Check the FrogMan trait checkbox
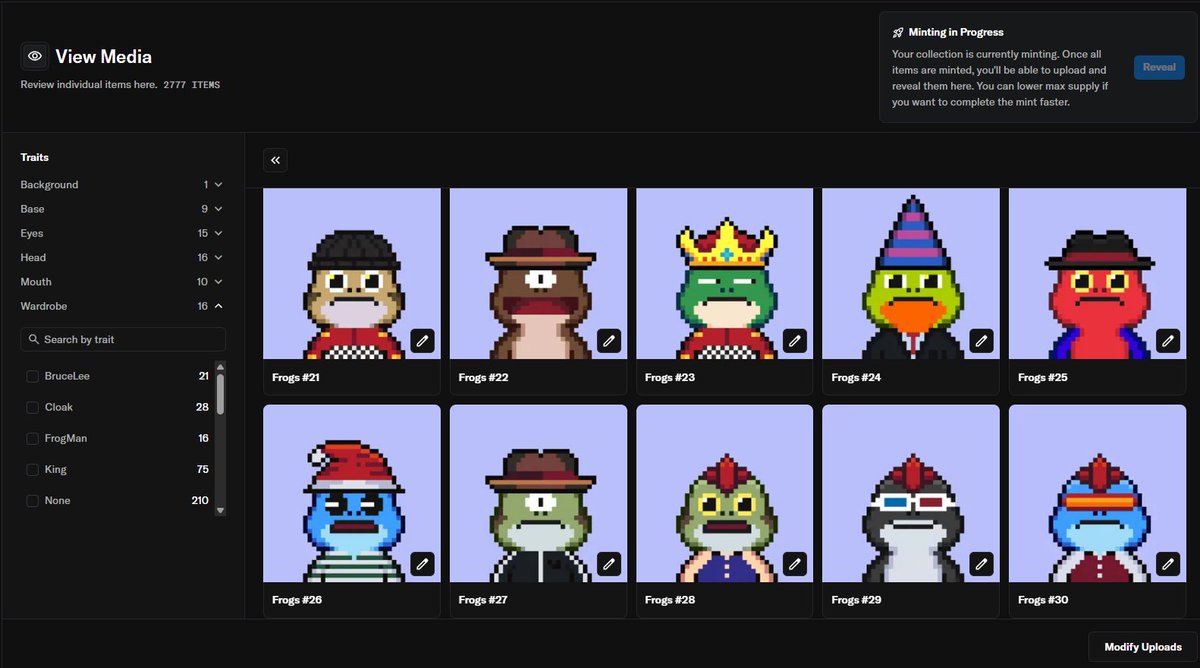Screen dimensions: 1200x668 33,438
